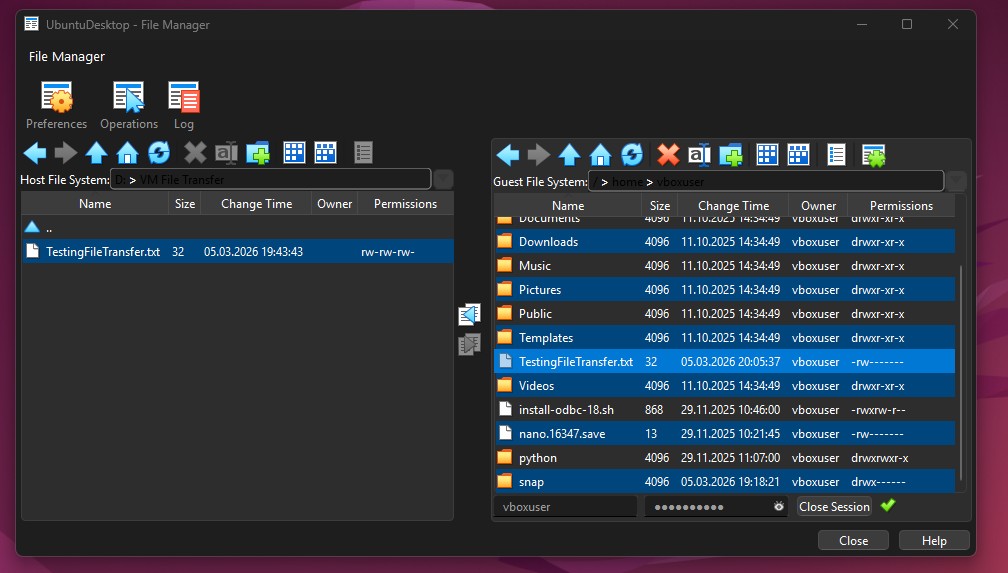The width and height of the screenshot is (1008, 573).
Task: Sort Guest pane by Permissions column
Action: click(901, 206)
